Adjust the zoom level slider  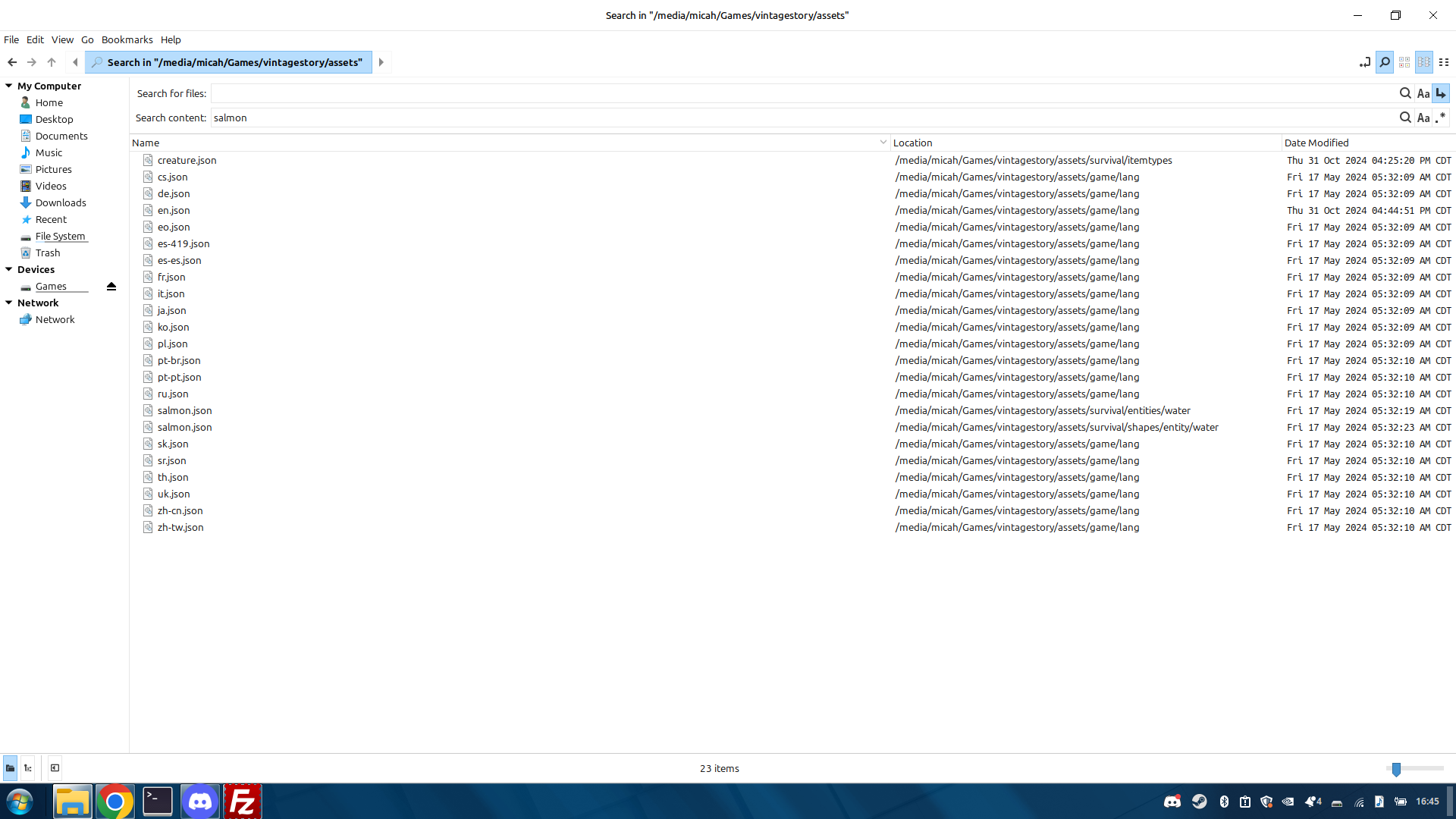pos(1396,769)
